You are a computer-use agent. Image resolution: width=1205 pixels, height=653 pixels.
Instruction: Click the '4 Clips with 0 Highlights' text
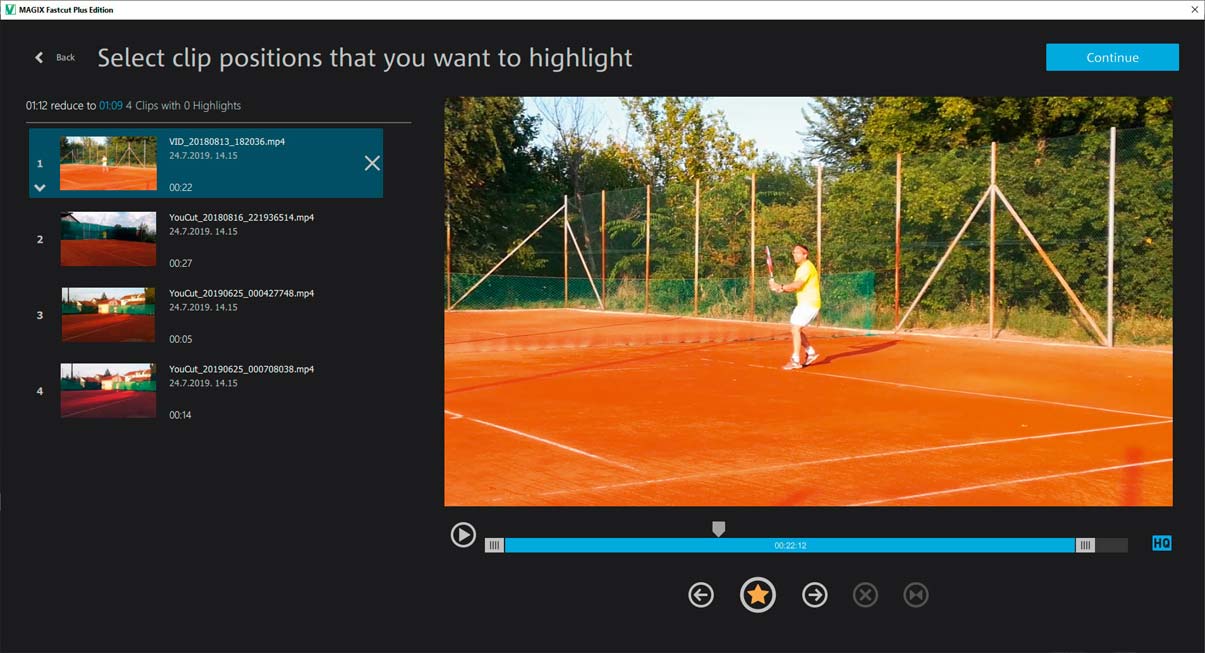(184, 105)
